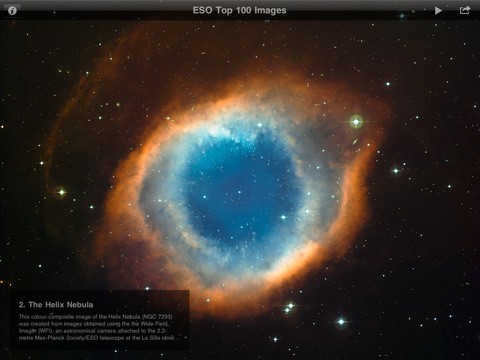The height and width of the screenshot is (360, 480).
Task: Click the bright green-haloed star beside the nebula
Action: tap(356, 122)
